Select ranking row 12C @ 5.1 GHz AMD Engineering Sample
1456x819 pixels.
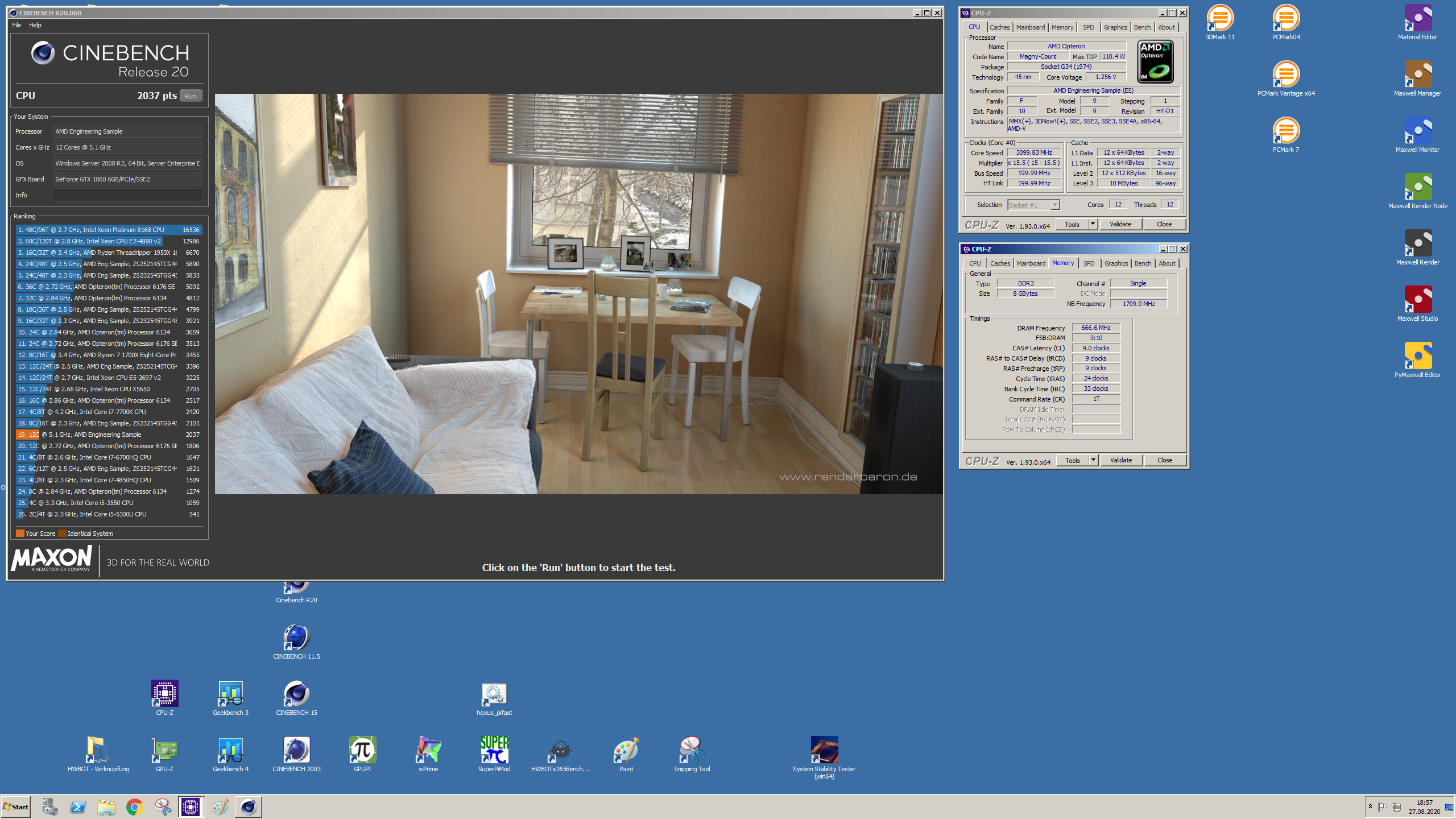click(109, 435)
